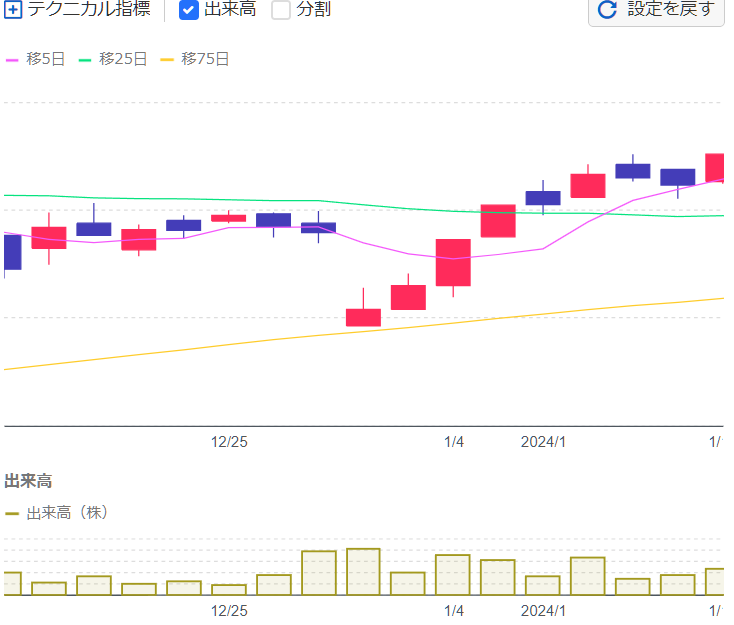Image resolution: width=734 pixels, height=625 pixels.
Task: Click the 1/4 date label under the price chart
Action: (454, 442)
